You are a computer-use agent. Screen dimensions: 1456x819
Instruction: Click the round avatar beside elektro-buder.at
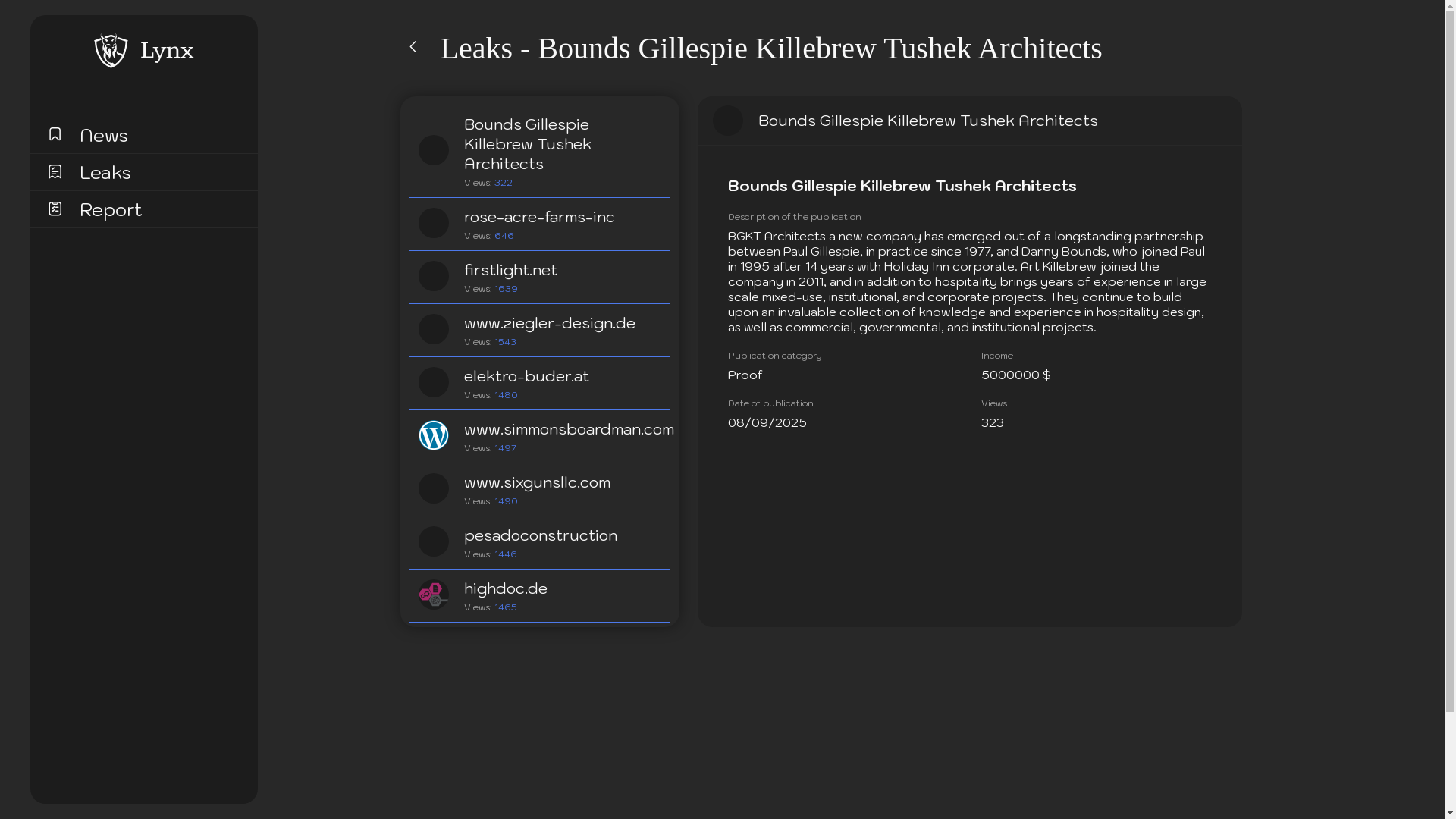[x=434, y=382]
